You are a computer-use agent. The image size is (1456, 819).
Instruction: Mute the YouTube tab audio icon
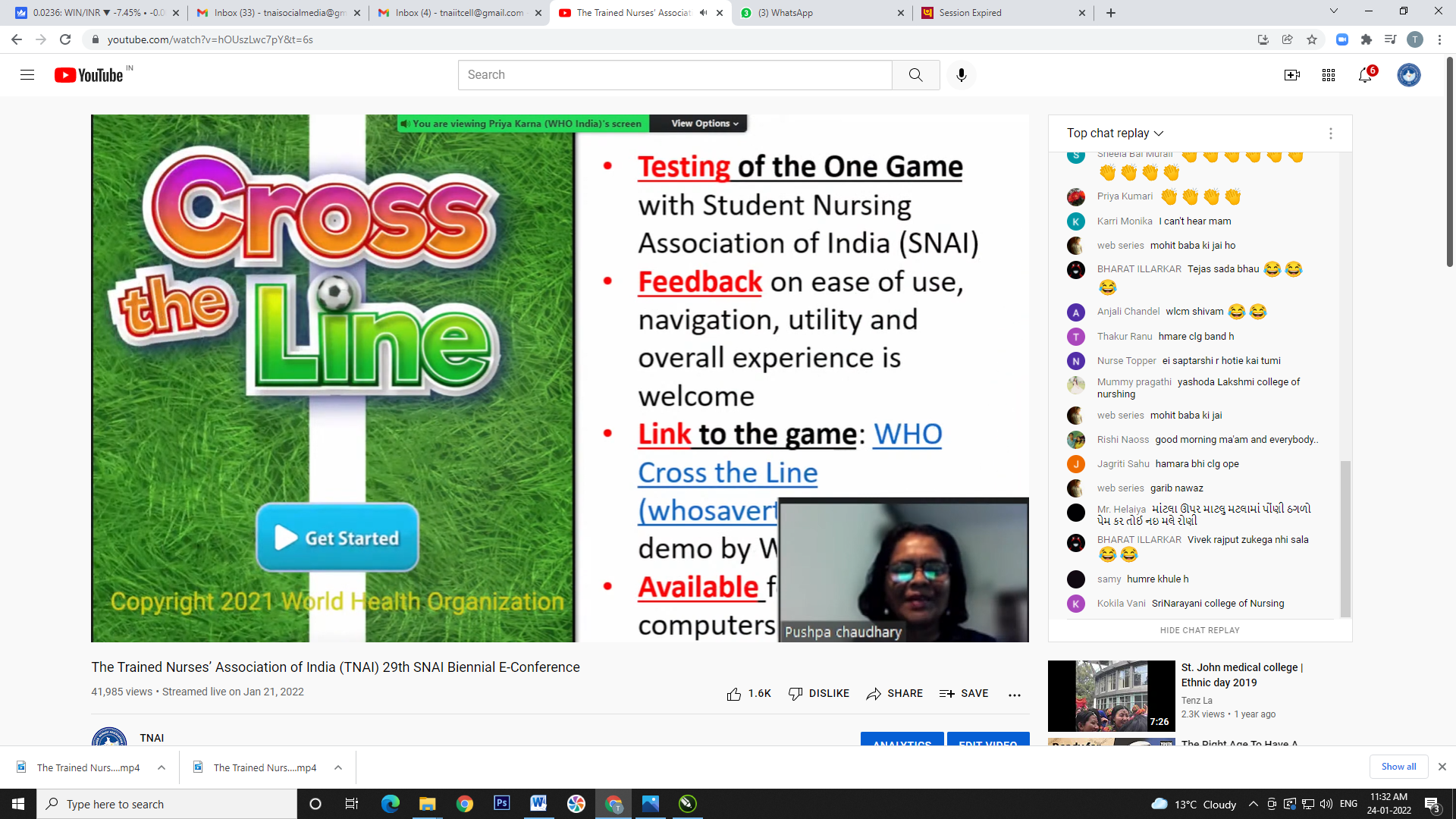point(703,13)
